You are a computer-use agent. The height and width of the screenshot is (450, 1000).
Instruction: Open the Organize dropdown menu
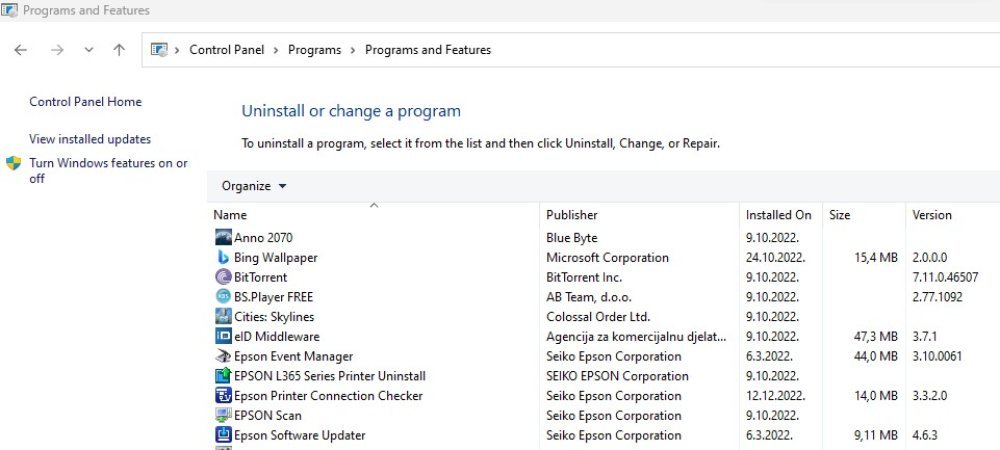254,186
